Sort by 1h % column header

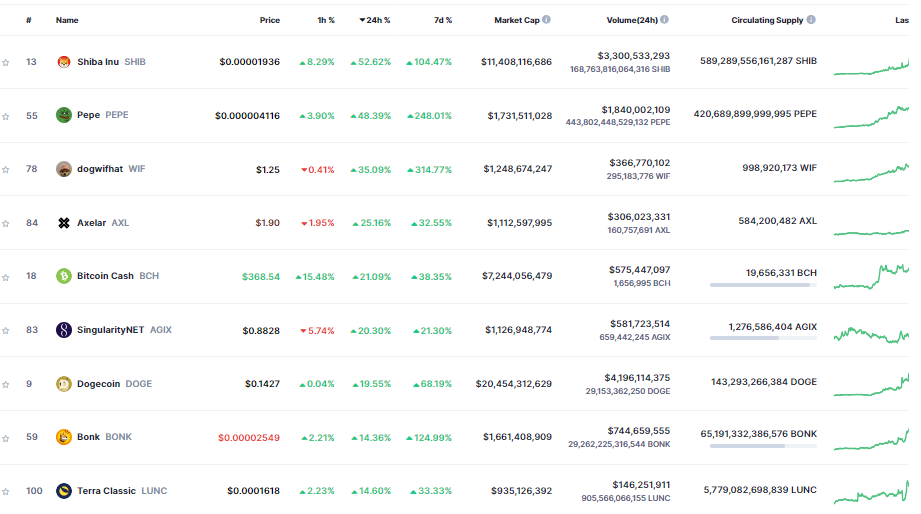pos(326,20)
